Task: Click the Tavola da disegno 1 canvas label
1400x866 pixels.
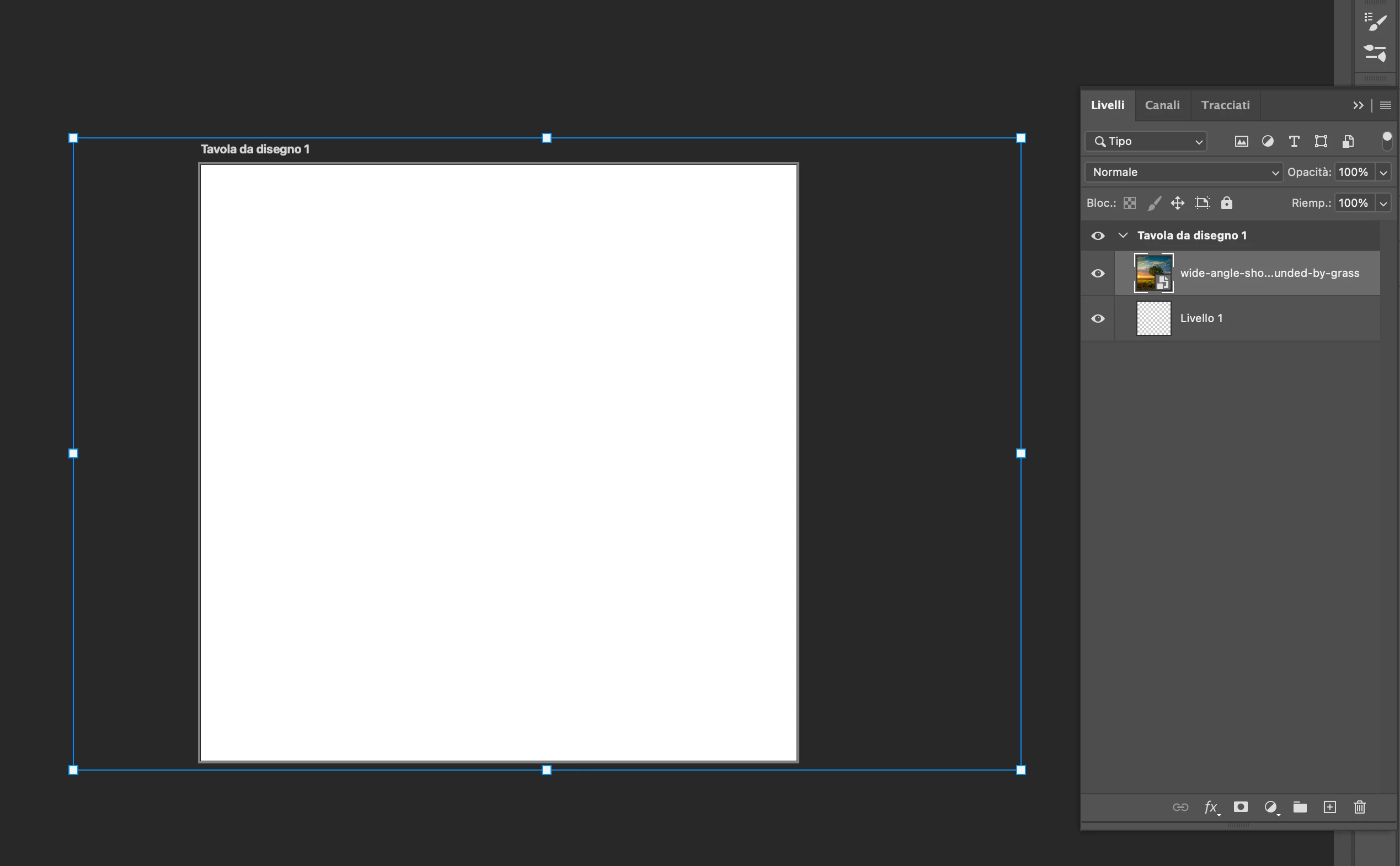Action: pos(255,149)
